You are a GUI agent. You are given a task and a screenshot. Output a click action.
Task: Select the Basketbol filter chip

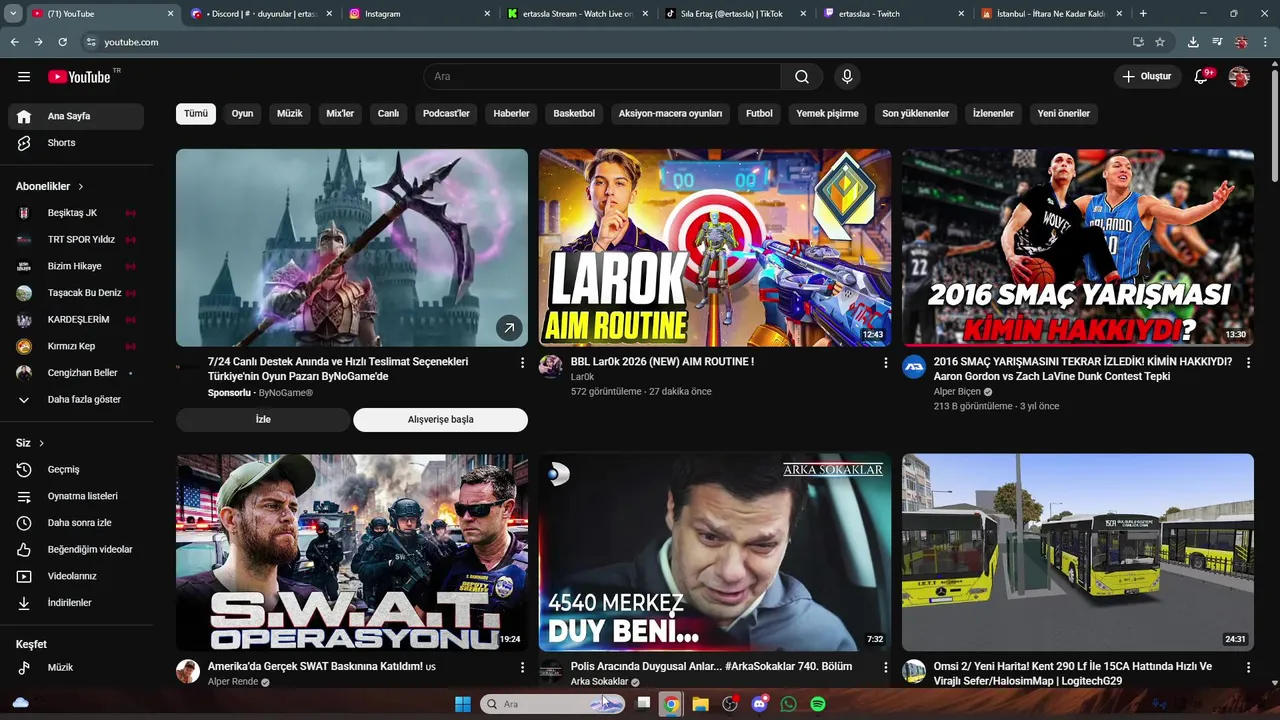574,114
